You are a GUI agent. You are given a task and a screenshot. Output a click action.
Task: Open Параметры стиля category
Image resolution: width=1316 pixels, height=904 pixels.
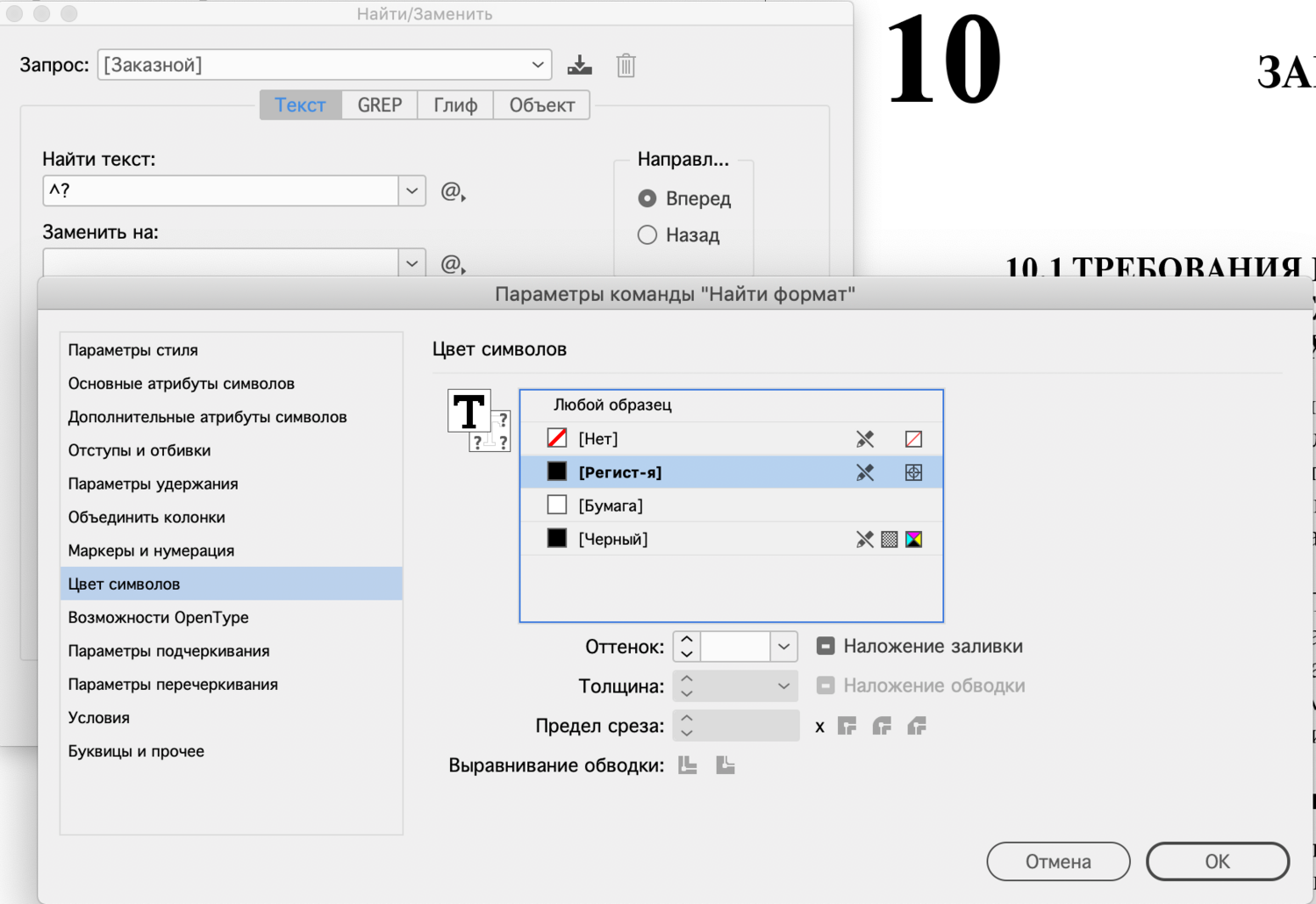232,350
